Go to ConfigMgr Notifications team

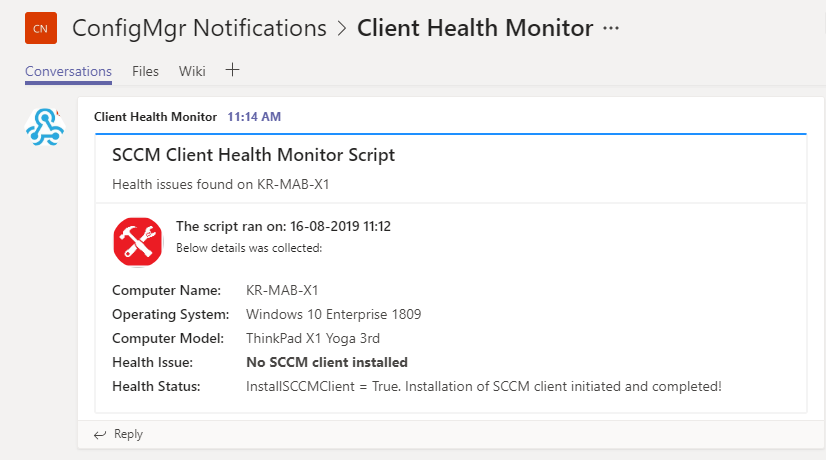[199, 28]
